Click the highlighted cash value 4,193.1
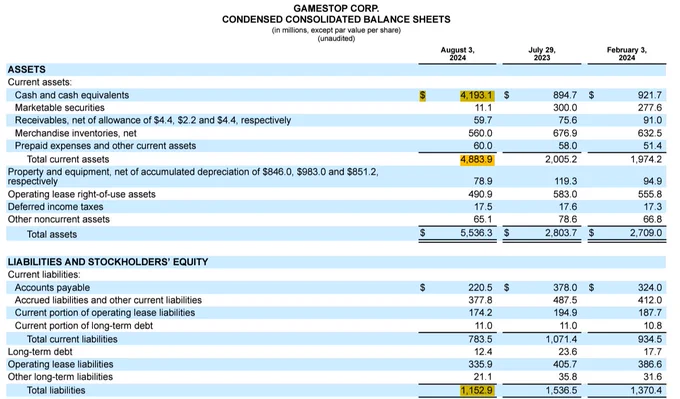 coord(477,95)
